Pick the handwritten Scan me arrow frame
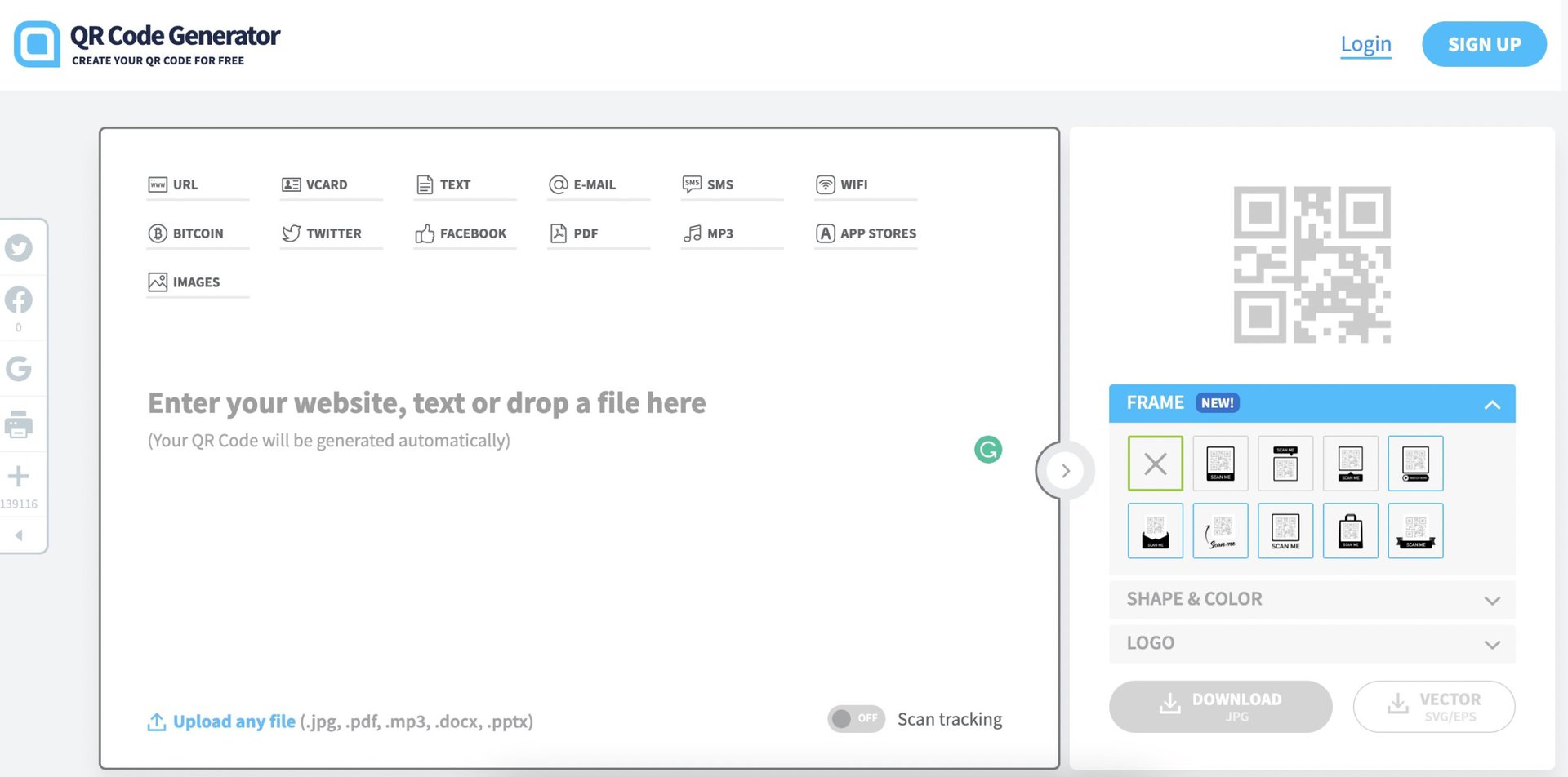 tap(1220, 531)
